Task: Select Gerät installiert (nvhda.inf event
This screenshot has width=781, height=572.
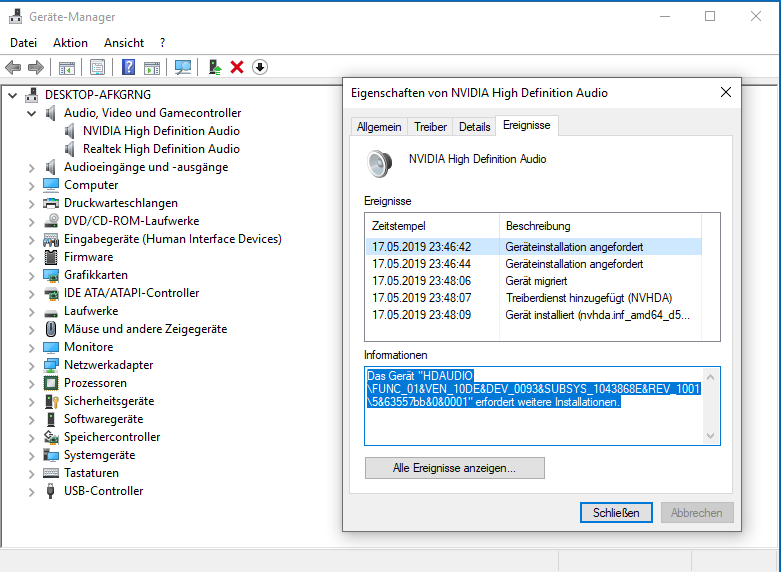Action: (533, 314)
